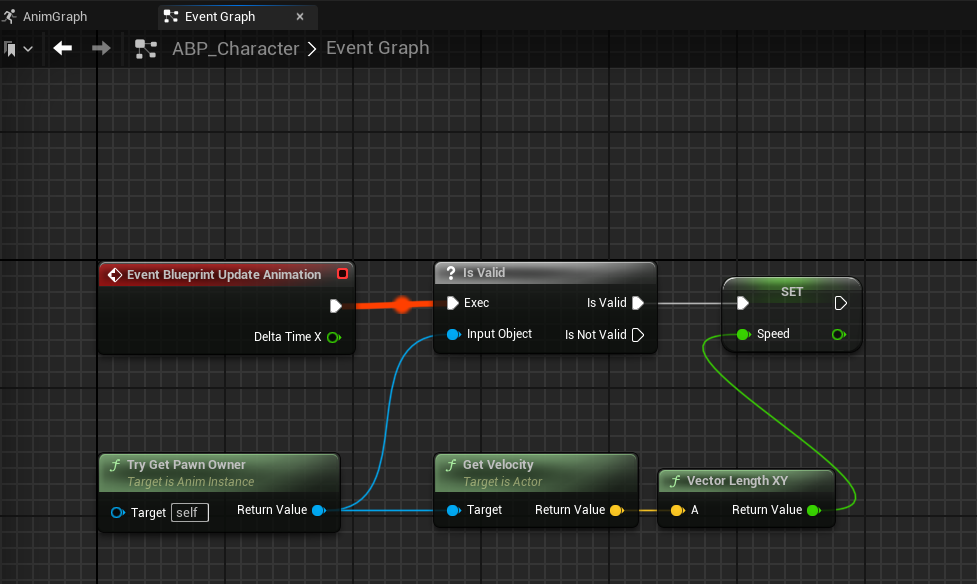Click the 'Delta Time X' label
Image resolution: width=977 pixels, height=584 pixels.
288,337
